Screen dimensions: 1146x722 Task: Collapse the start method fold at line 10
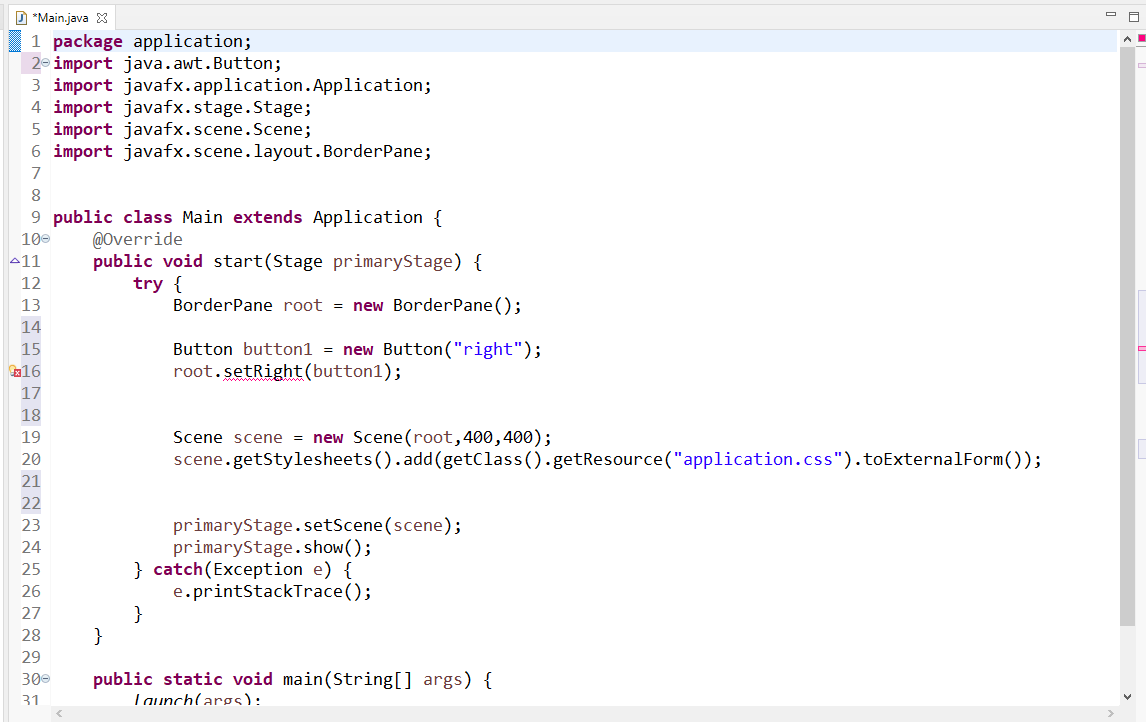(x=45, y=238)
